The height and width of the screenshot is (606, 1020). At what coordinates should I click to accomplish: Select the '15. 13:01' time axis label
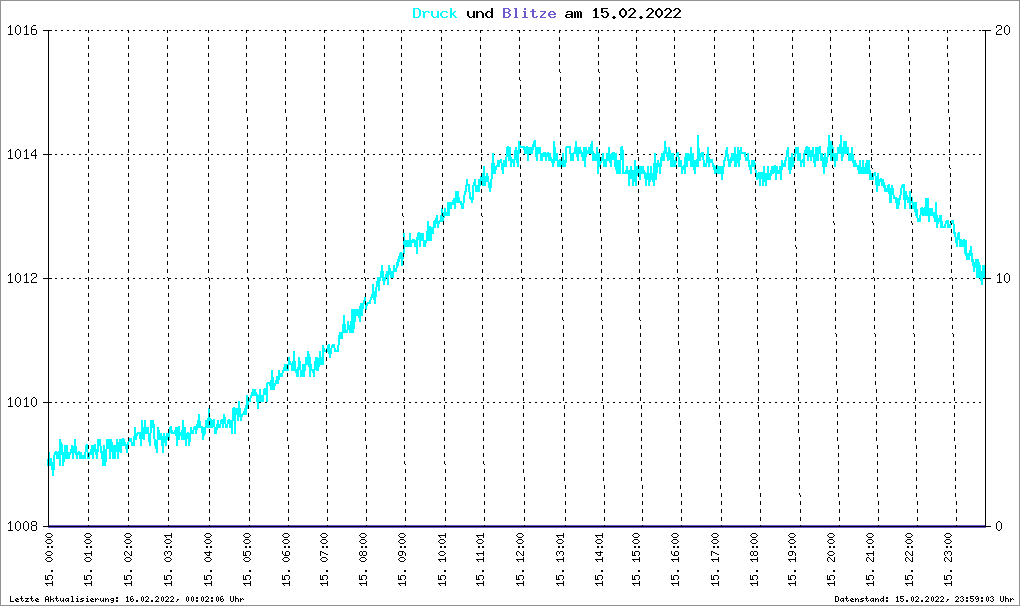click(561, 559)
